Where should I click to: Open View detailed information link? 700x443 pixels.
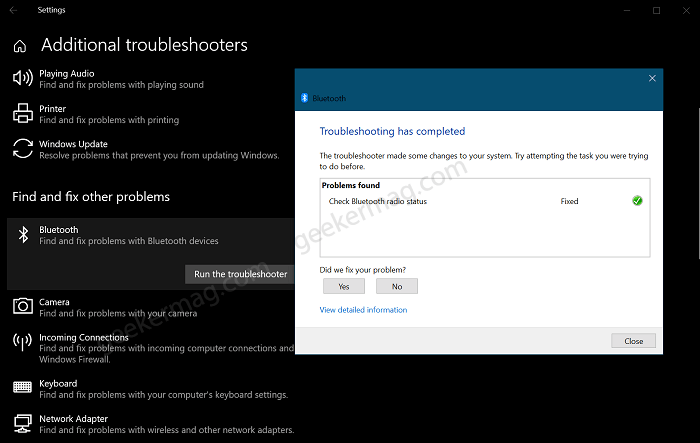tap(363, 310)
